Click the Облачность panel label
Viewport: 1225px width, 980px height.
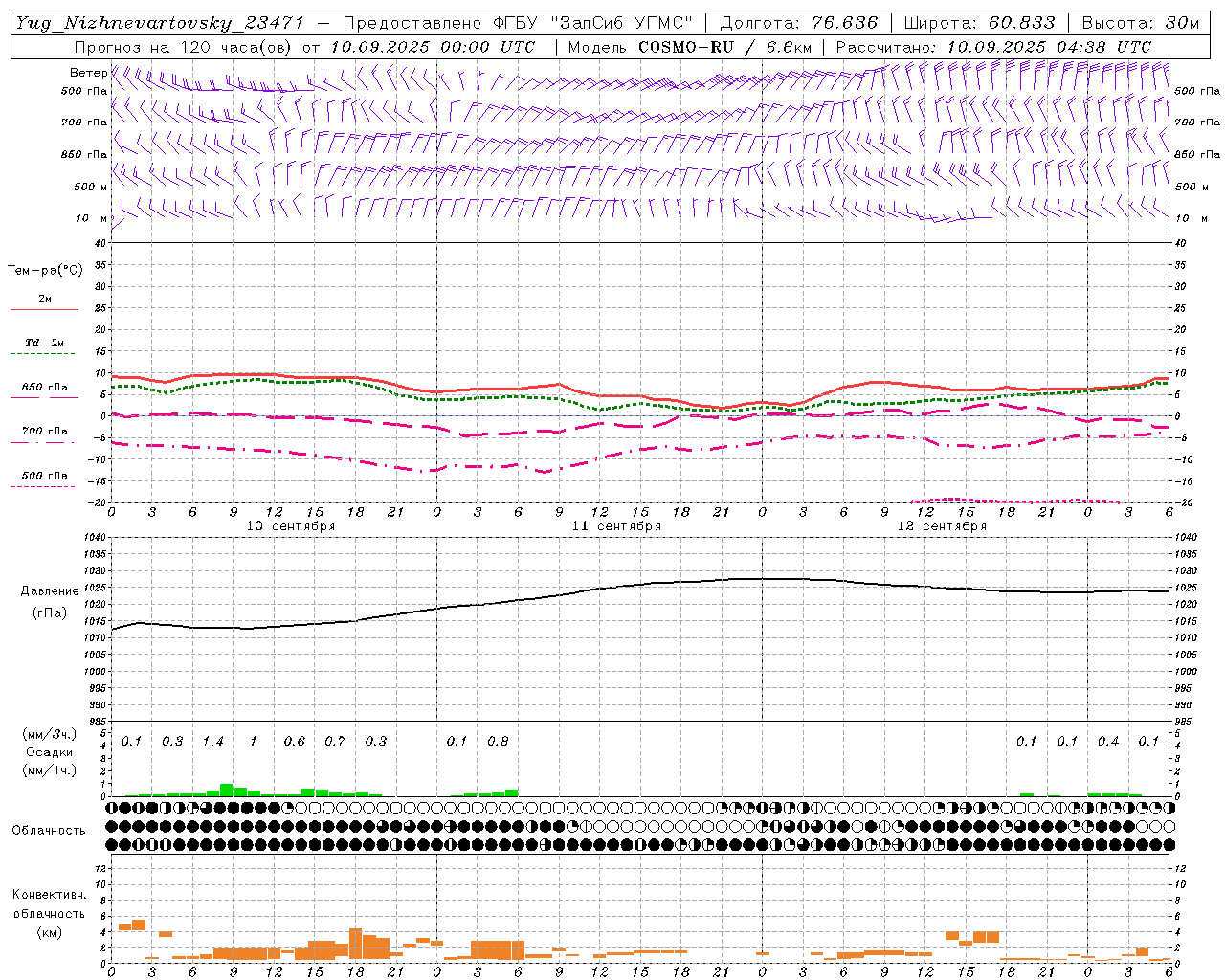(49, 830)
